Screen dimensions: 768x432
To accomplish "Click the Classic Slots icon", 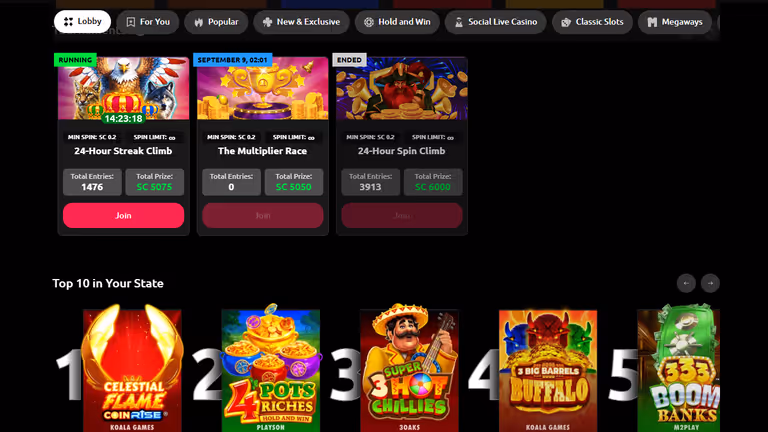I will tap(566, 22).
